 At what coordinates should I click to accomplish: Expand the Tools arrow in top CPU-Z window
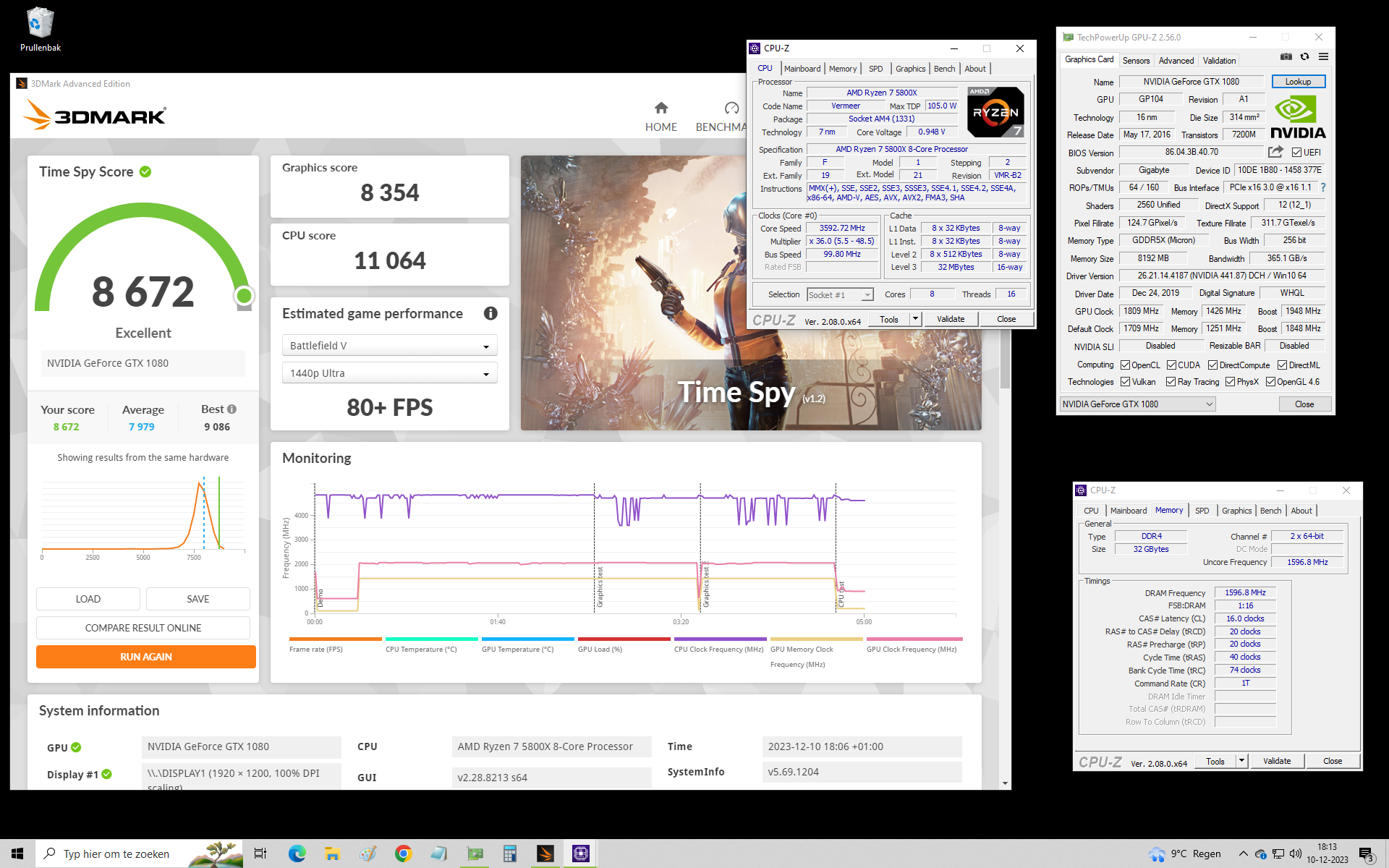click(x=915, y=319)
